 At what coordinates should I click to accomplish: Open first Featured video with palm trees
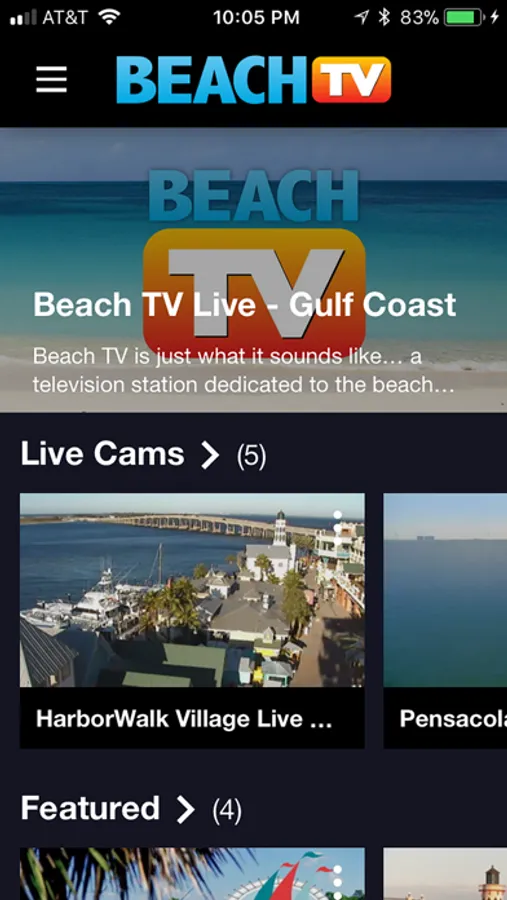point(192,874)
